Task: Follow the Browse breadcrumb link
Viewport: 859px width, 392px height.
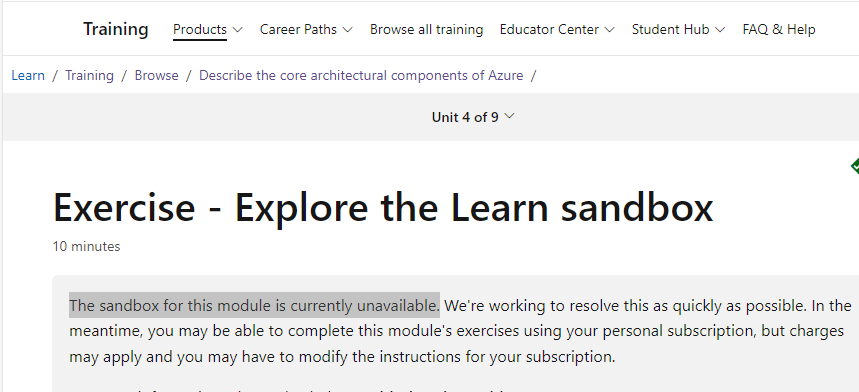Action: pyautogui.click(x=157, y=75)
